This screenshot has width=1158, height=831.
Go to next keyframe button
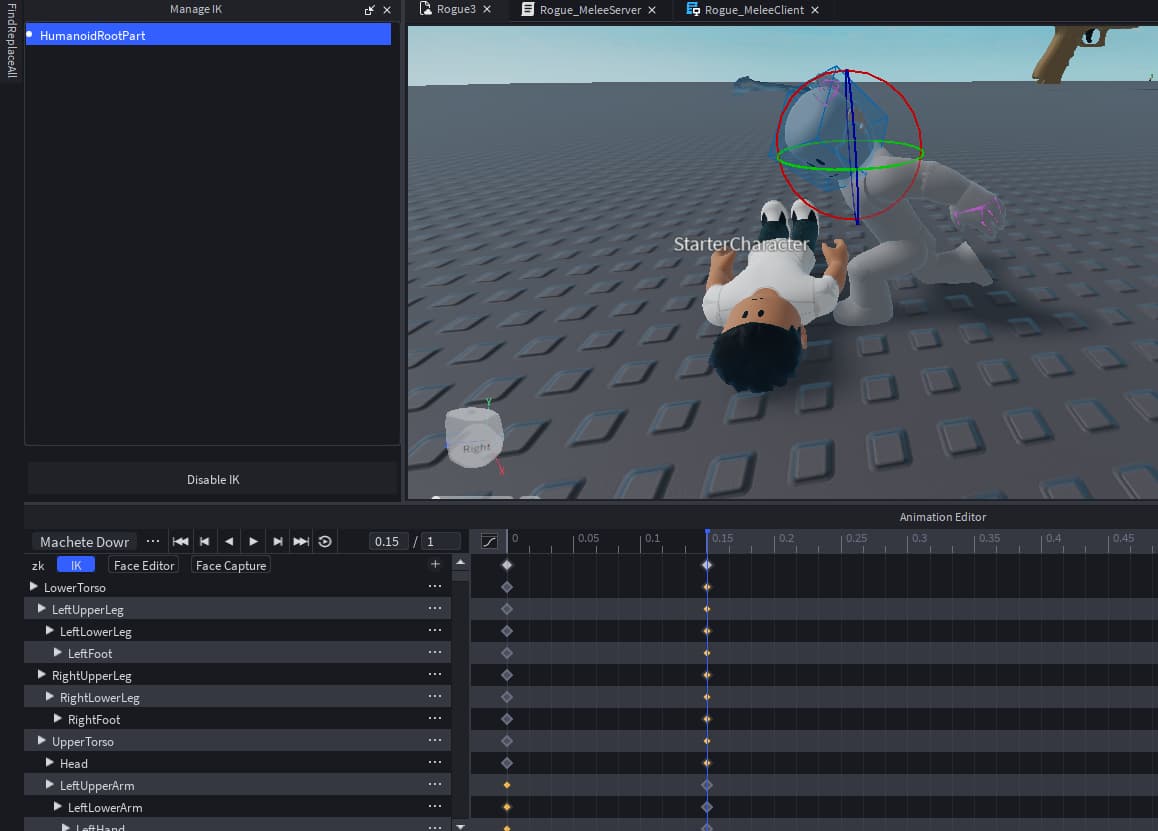278,541
